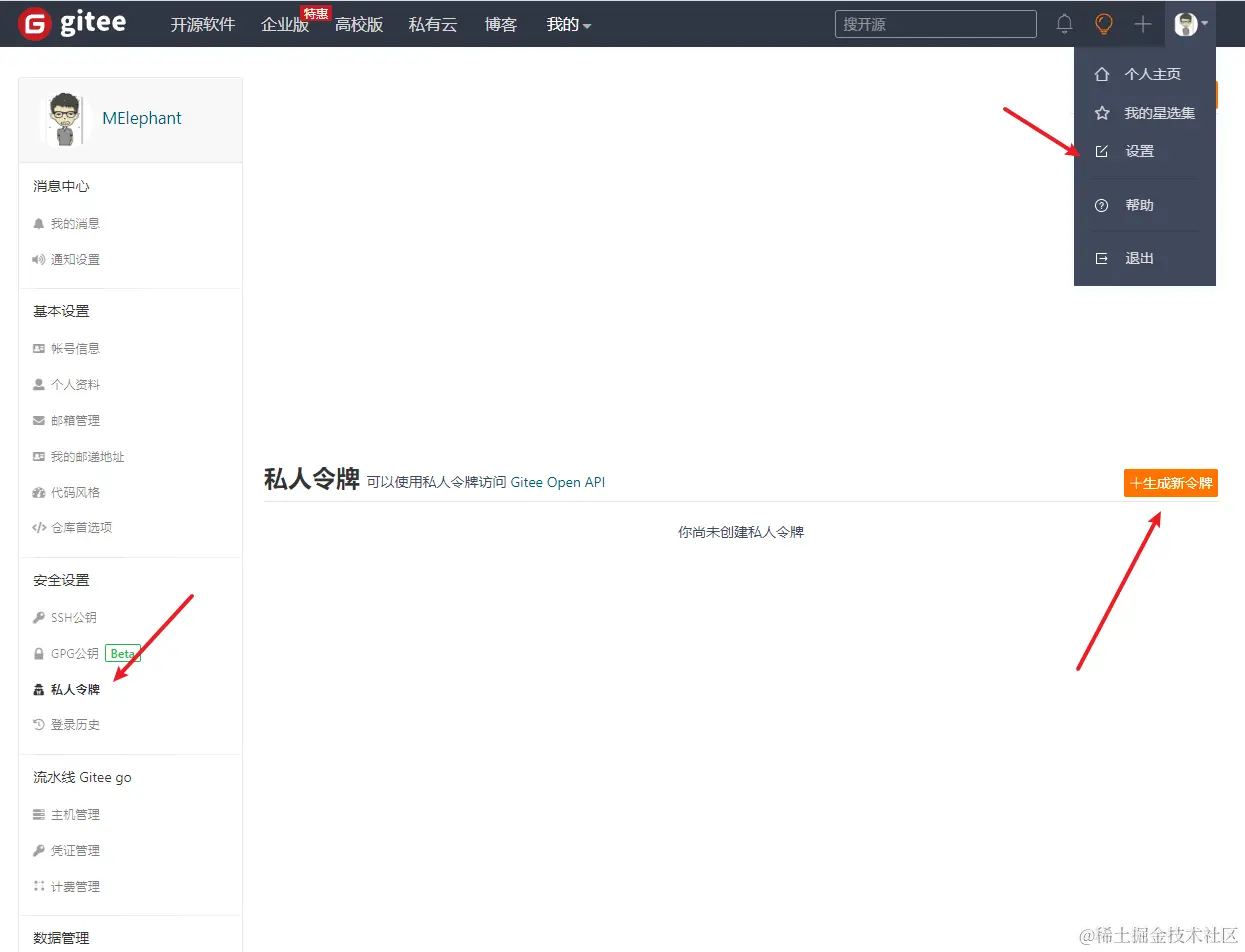Click the code icon beside 仓库首选项
Screen dimensions: 1245x952
click(x=39, y=528)
